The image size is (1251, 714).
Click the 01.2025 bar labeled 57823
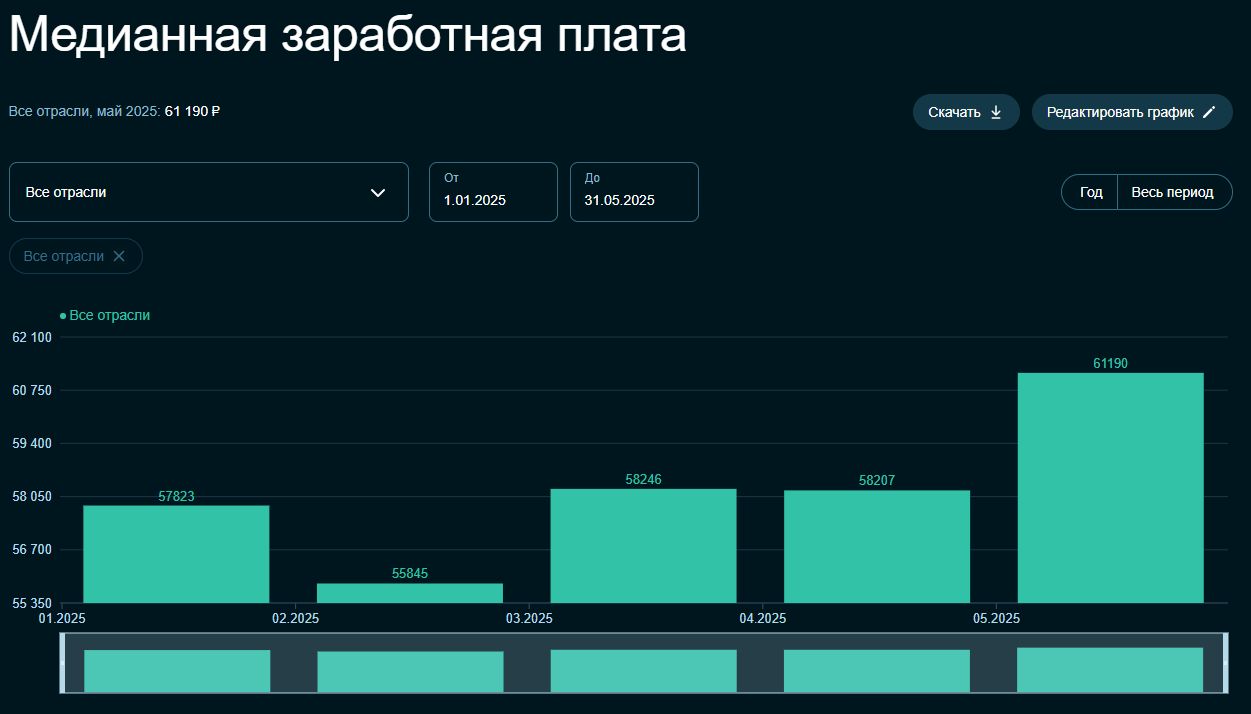[176, 554]
